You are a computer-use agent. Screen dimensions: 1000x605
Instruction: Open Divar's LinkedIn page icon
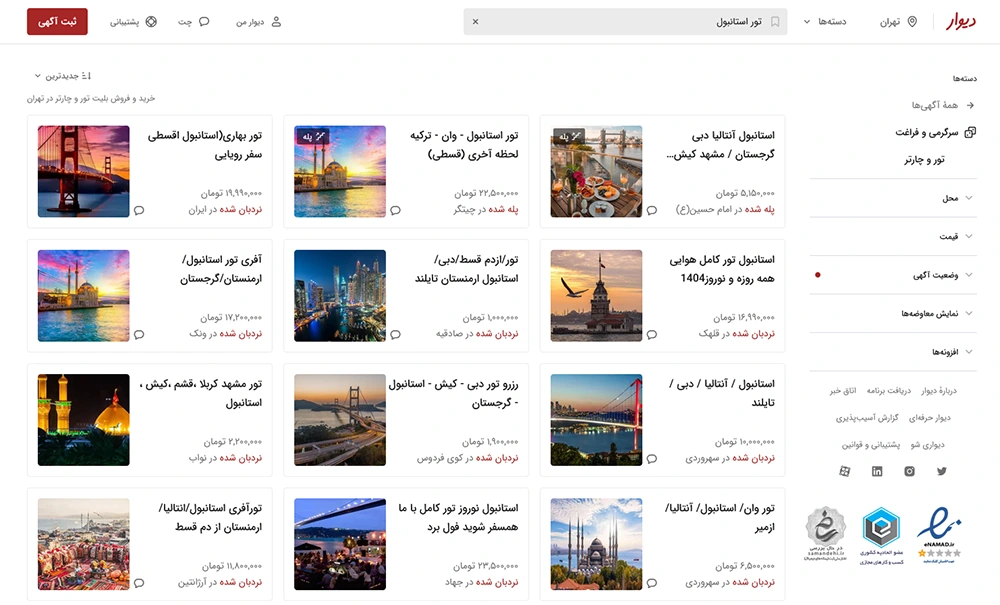coord(877,471)
